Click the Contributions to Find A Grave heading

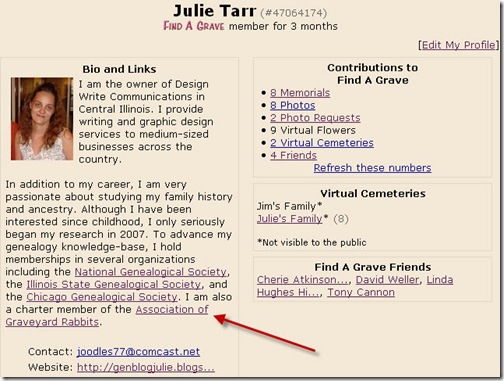tap(372, 74)
